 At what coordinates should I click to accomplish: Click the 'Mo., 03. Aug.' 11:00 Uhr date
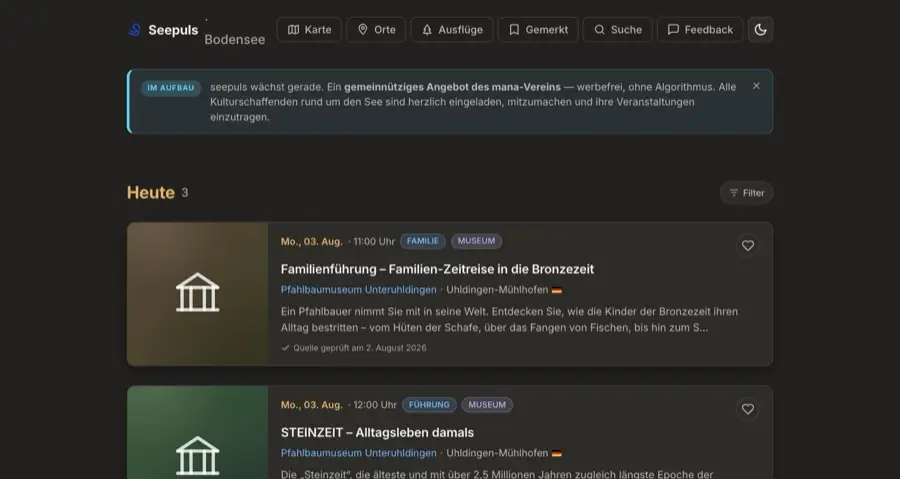[312, 242]
